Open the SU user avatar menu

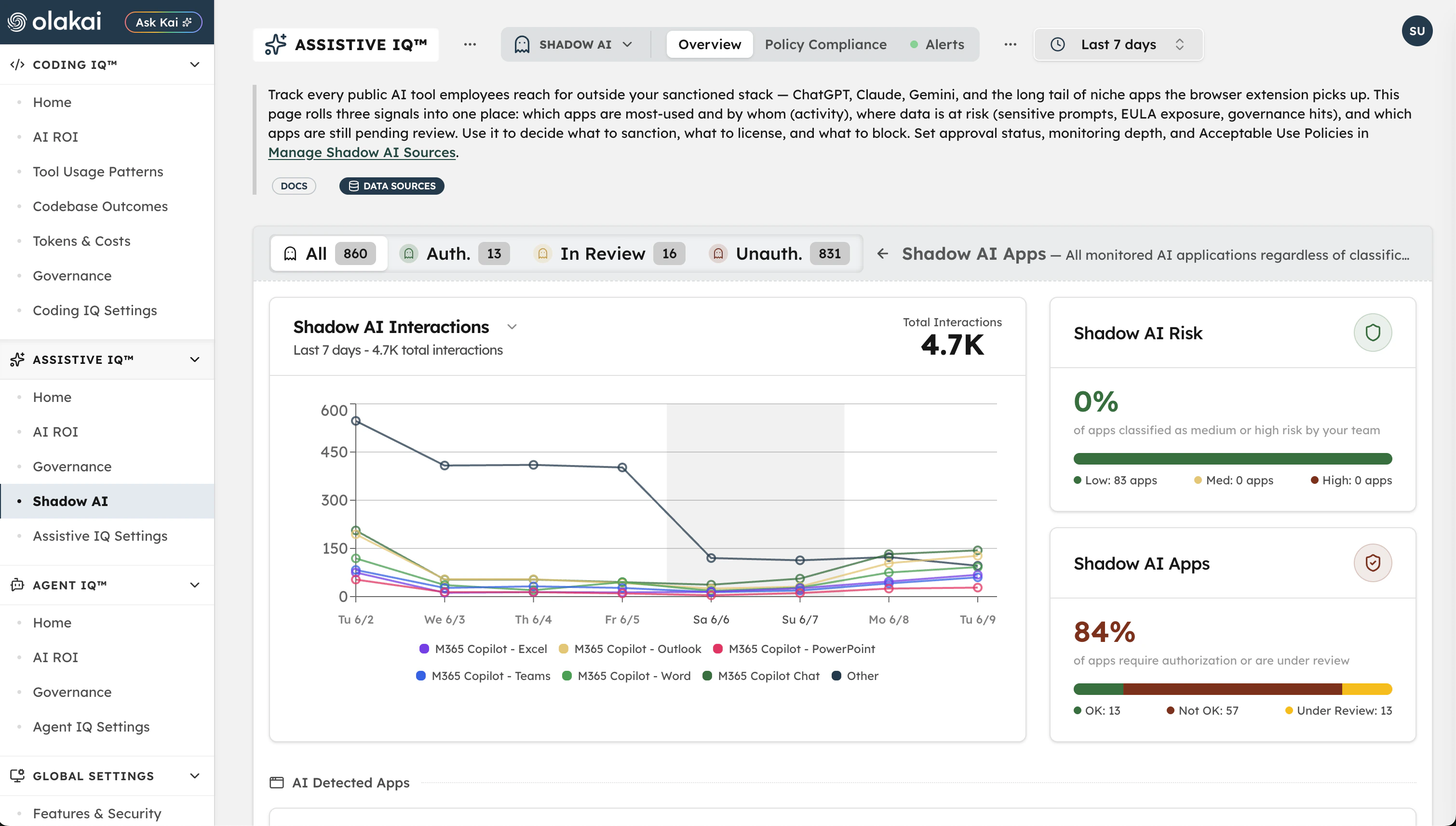point(1417,31)
